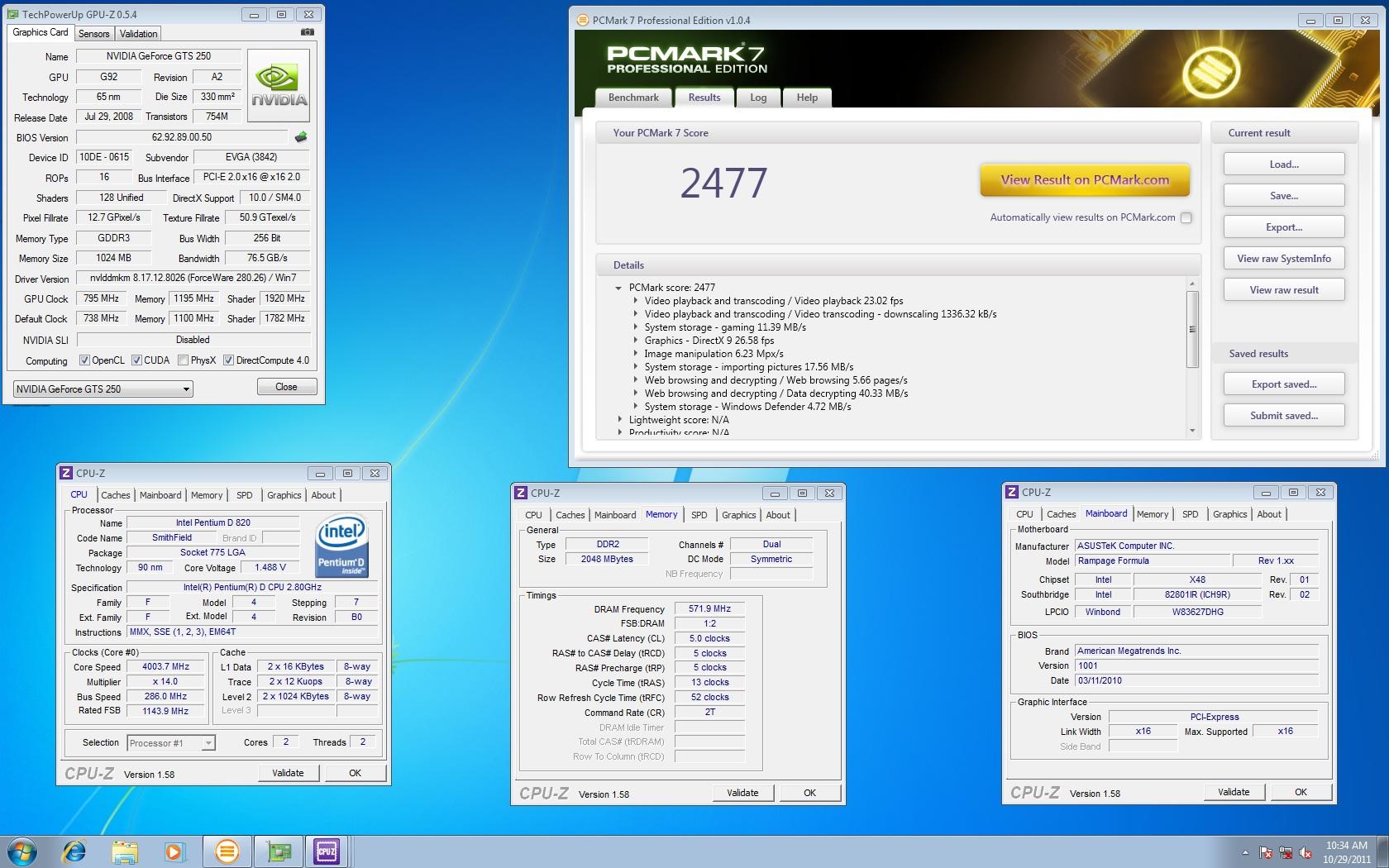Click the PCMark 7 title bar icon
1389x868 pixels.
583,20
